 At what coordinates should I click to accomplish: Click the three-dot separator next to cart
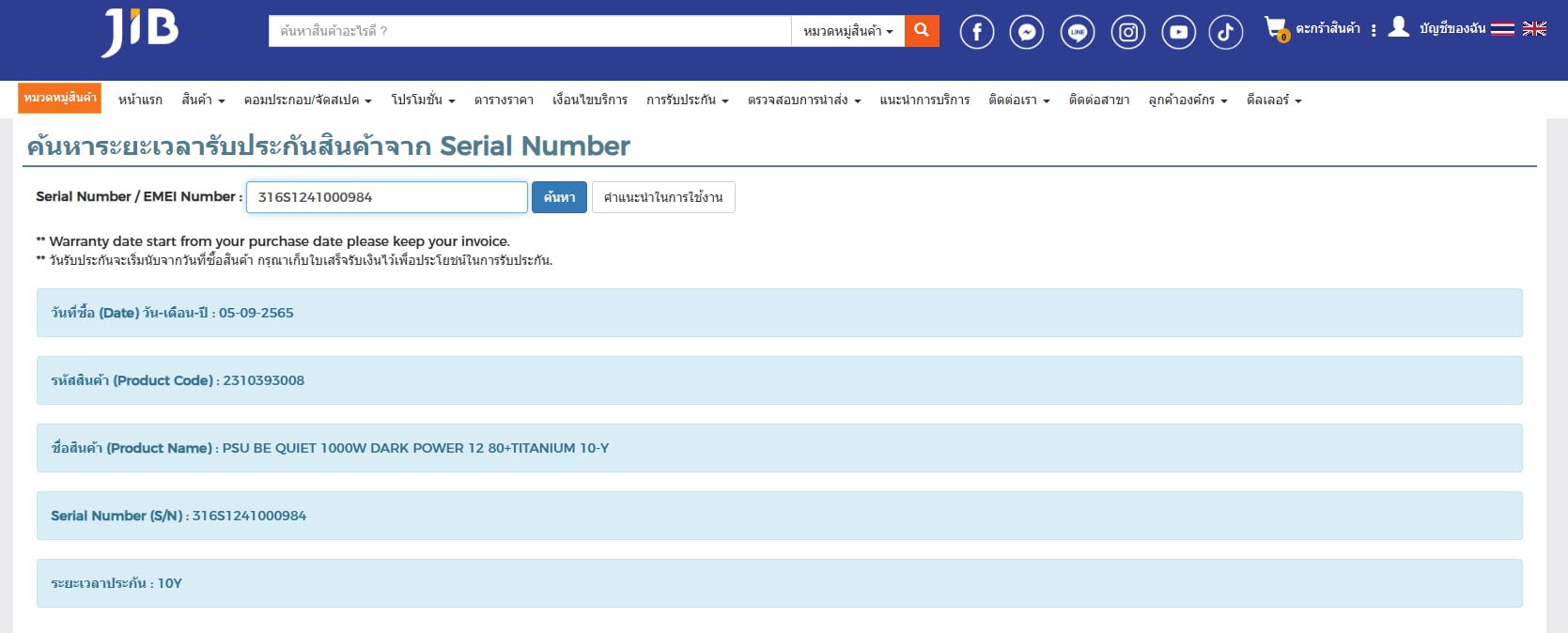[1374, 30]
